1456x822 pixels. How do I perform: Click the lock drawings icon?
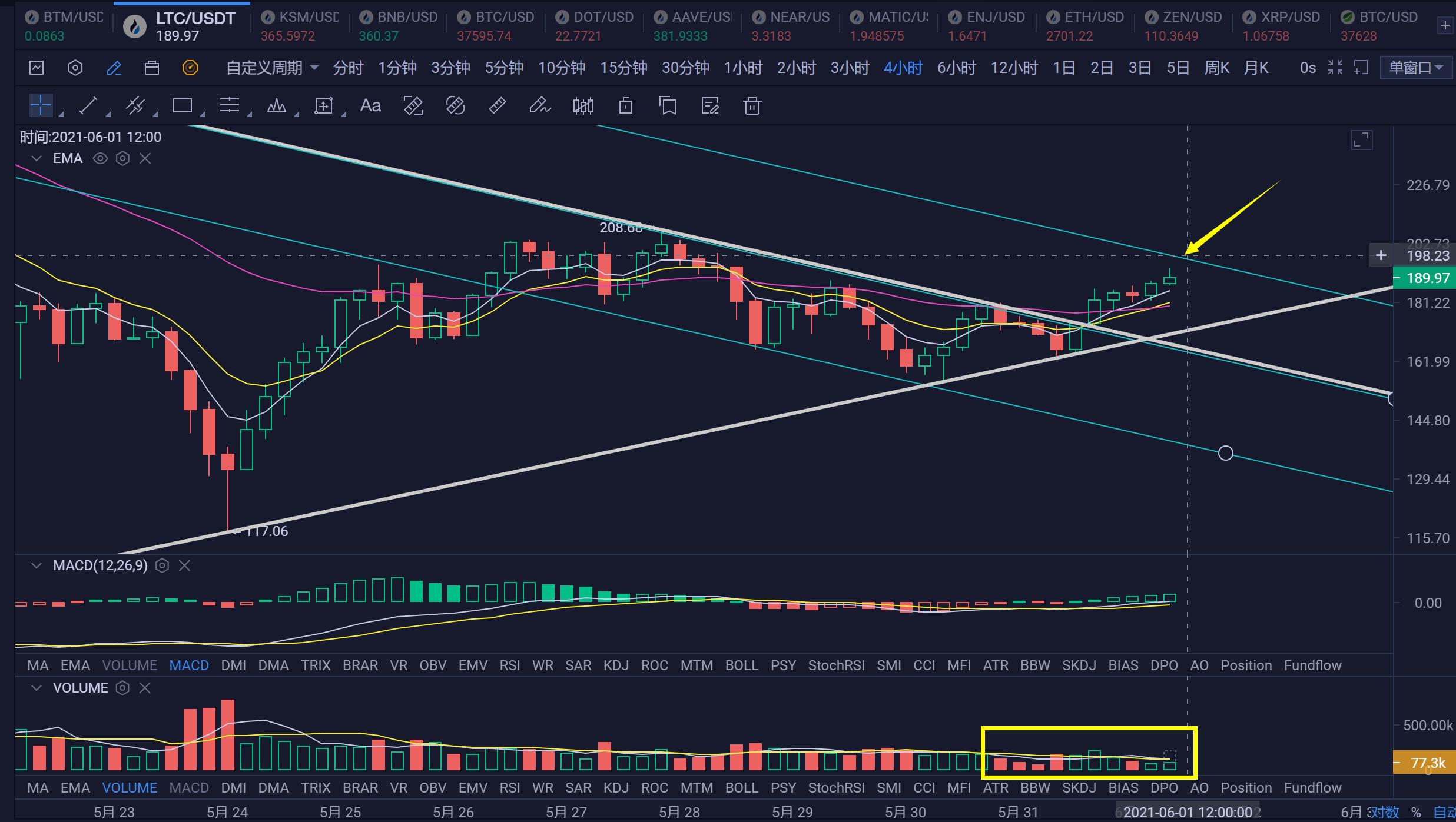click(x=625, y=106)
